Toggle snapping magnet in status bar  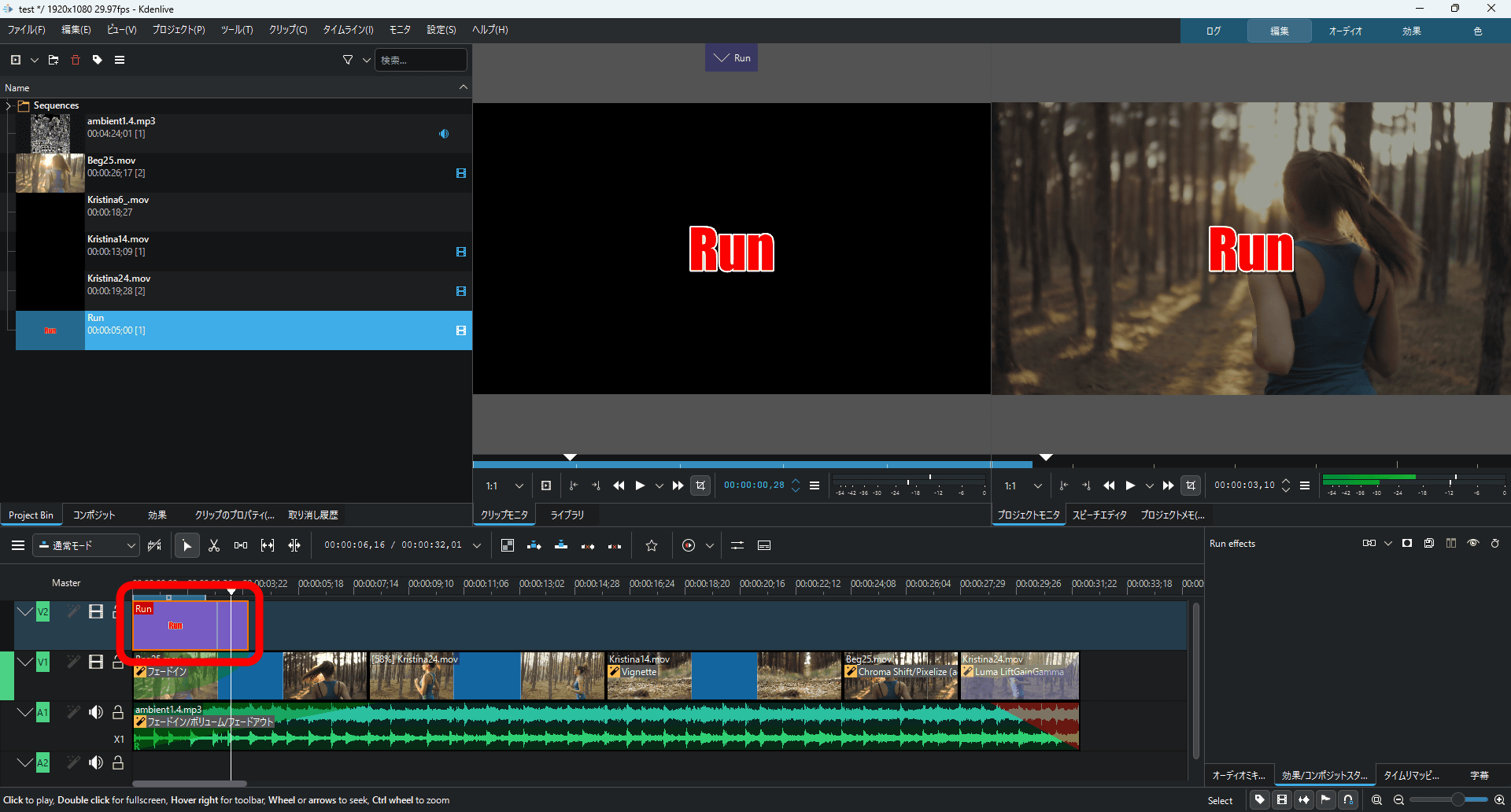(x=1348, y=800)
